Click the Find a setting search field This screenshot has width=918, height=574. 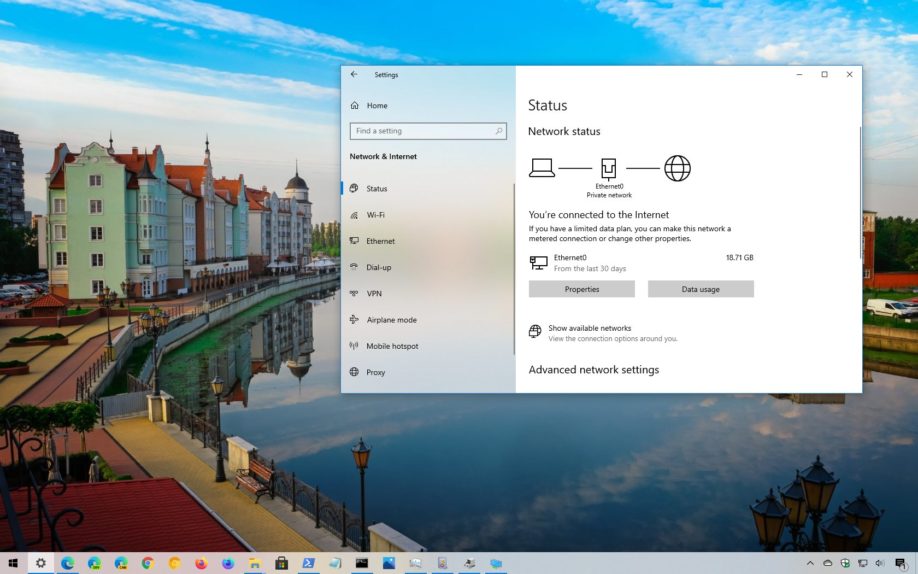pos(420,131)
